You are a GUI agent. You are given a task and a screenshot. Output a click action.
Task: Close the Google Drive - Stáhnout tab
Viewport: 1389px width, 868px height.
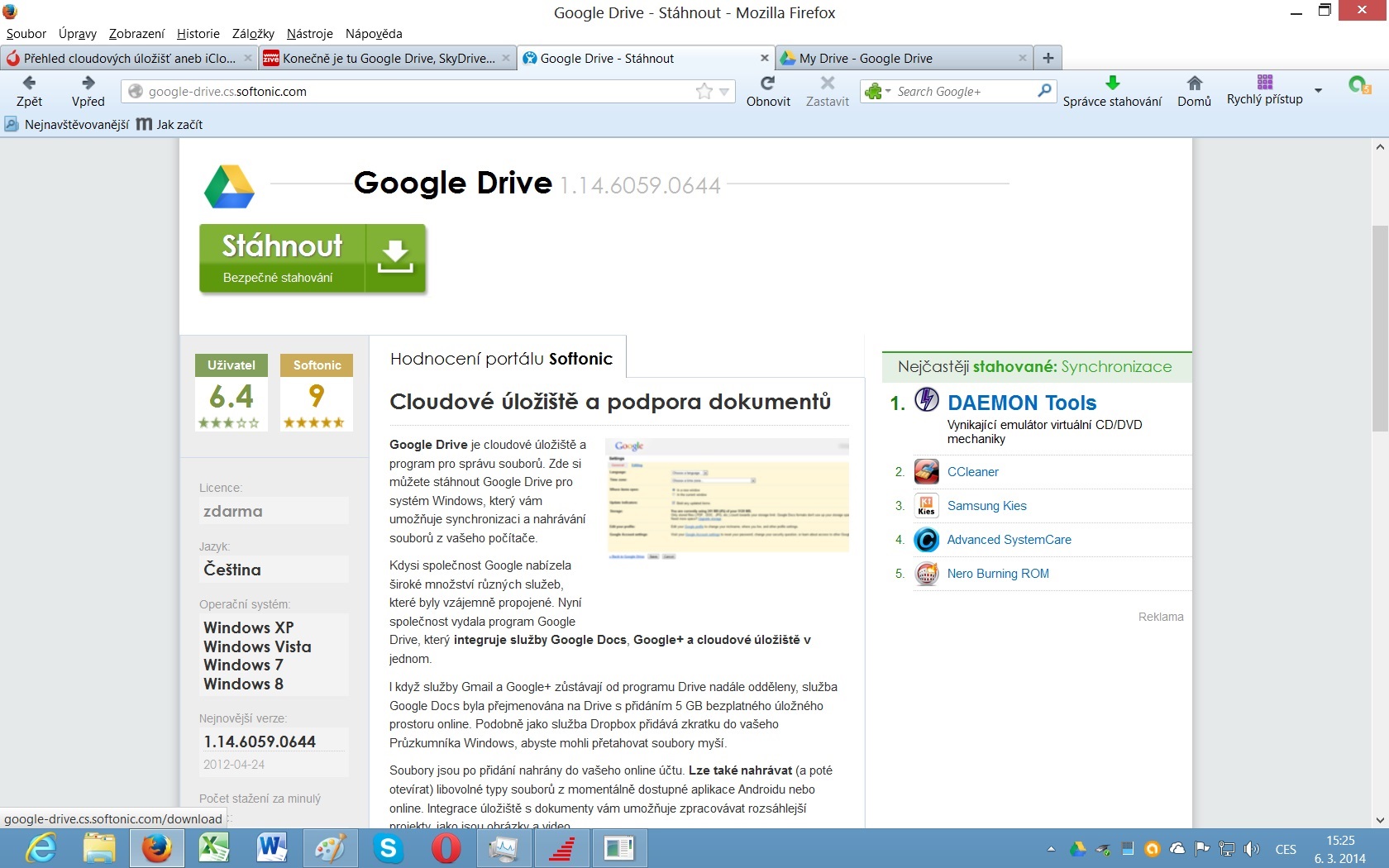tap(765, 58)
